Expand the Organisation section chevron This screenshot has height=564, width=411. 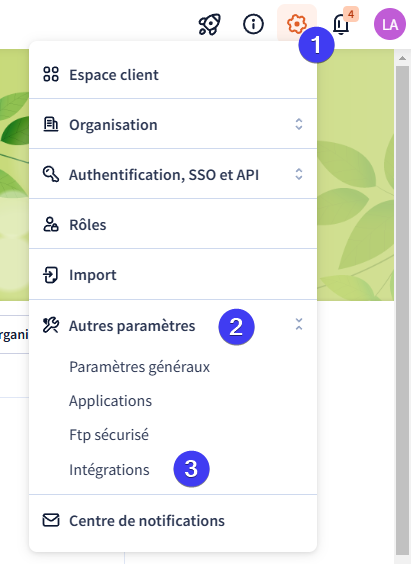point(299,124)
